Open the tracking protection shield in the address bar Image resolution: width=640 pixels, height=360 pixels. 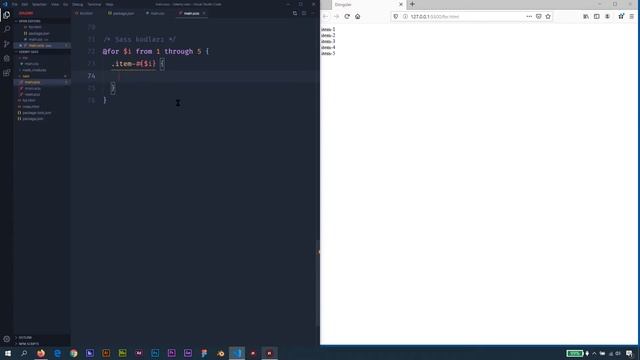396,16
